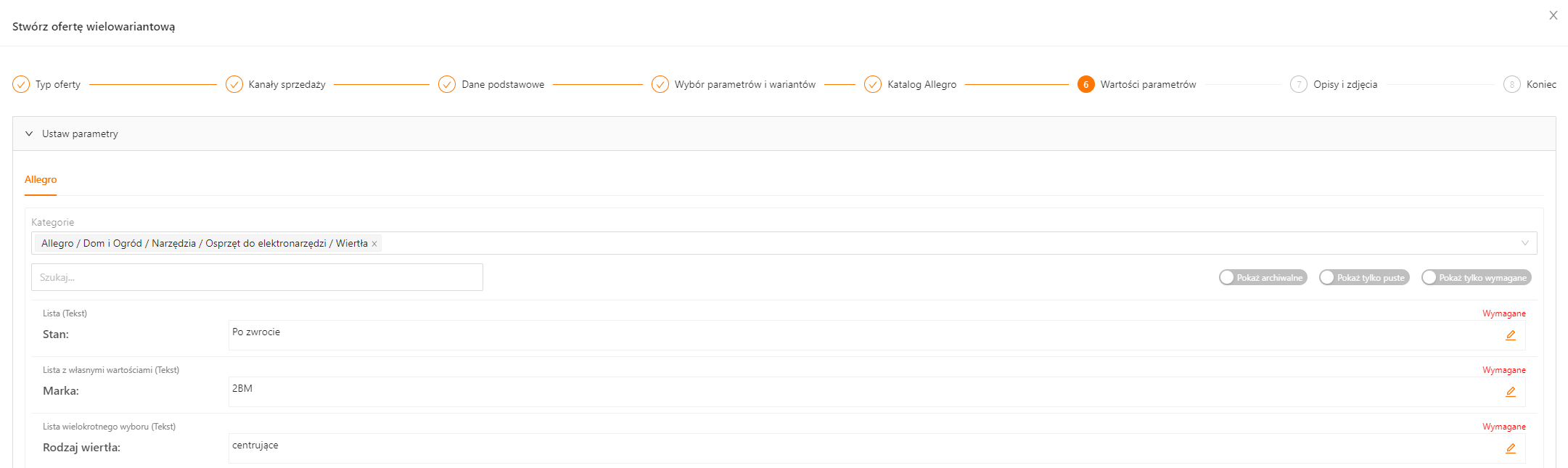This screenshot has height=468, width=1568.
Task: Close the multi-variant offer dialog
Action: (1553, 15)
